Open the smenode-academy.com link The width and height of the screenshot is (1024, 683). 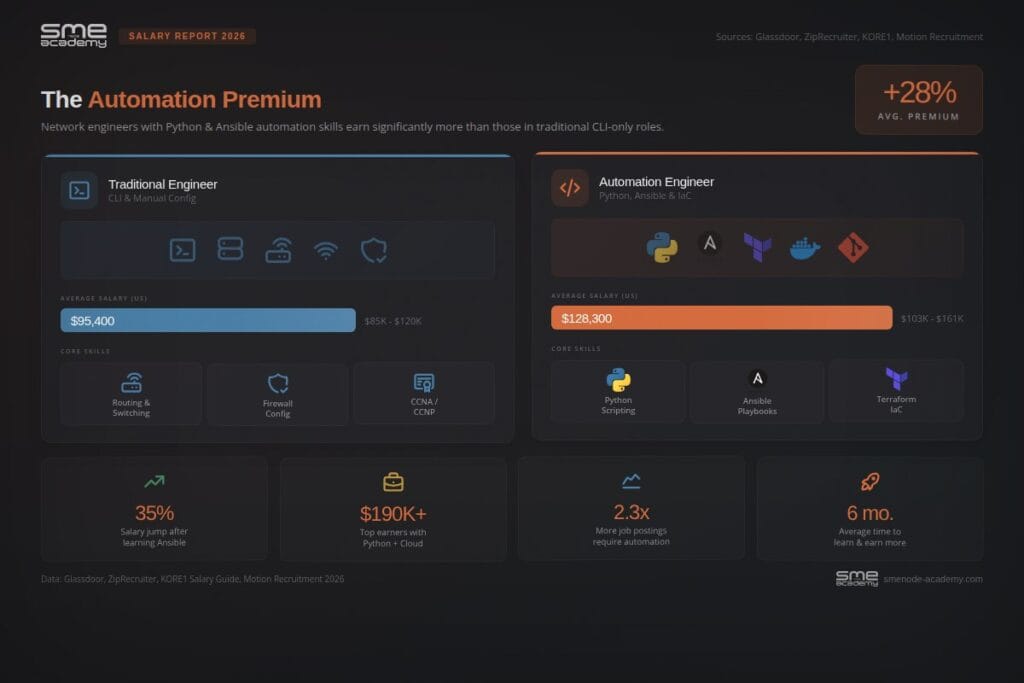tap(933, 579)
